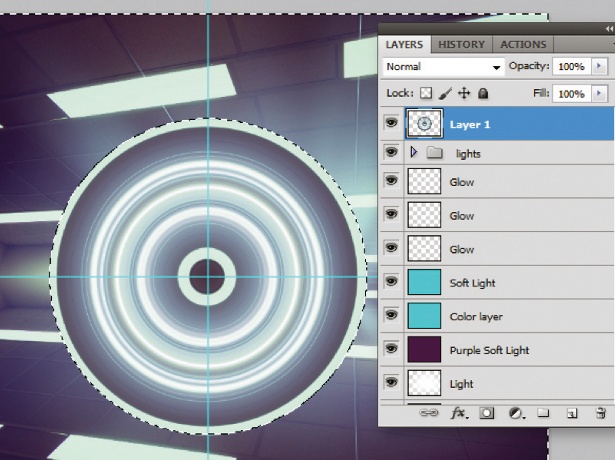
Task: Toggle Lock all padlock icon
Action: (483, 93)
